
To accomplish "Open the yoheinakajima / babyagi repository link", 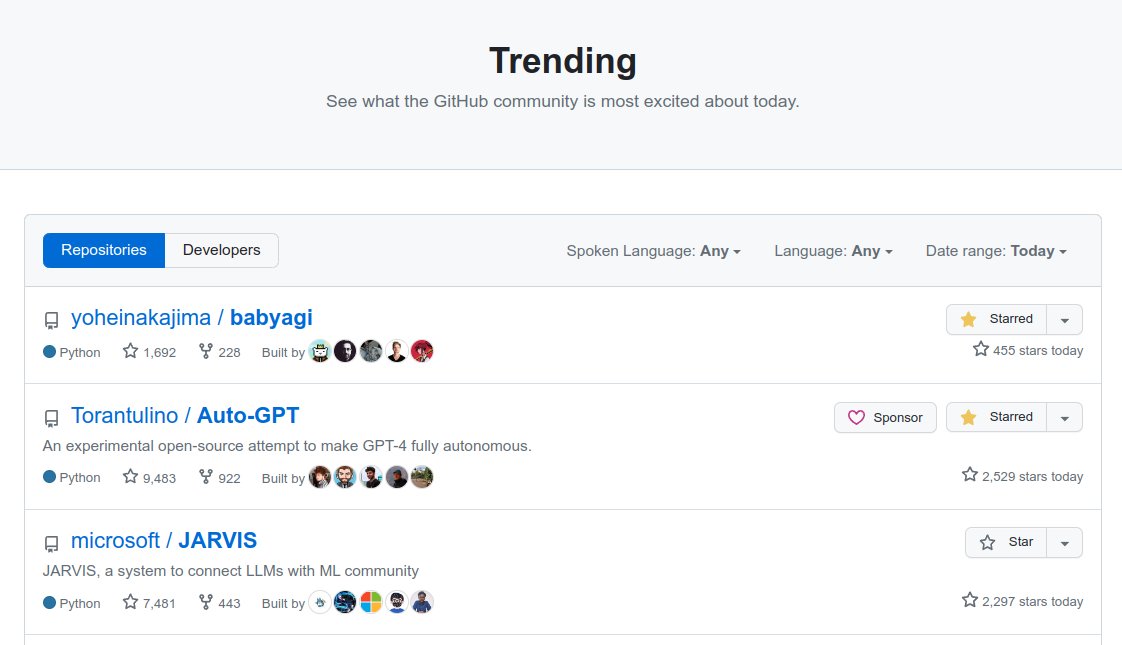I will 192,317.
